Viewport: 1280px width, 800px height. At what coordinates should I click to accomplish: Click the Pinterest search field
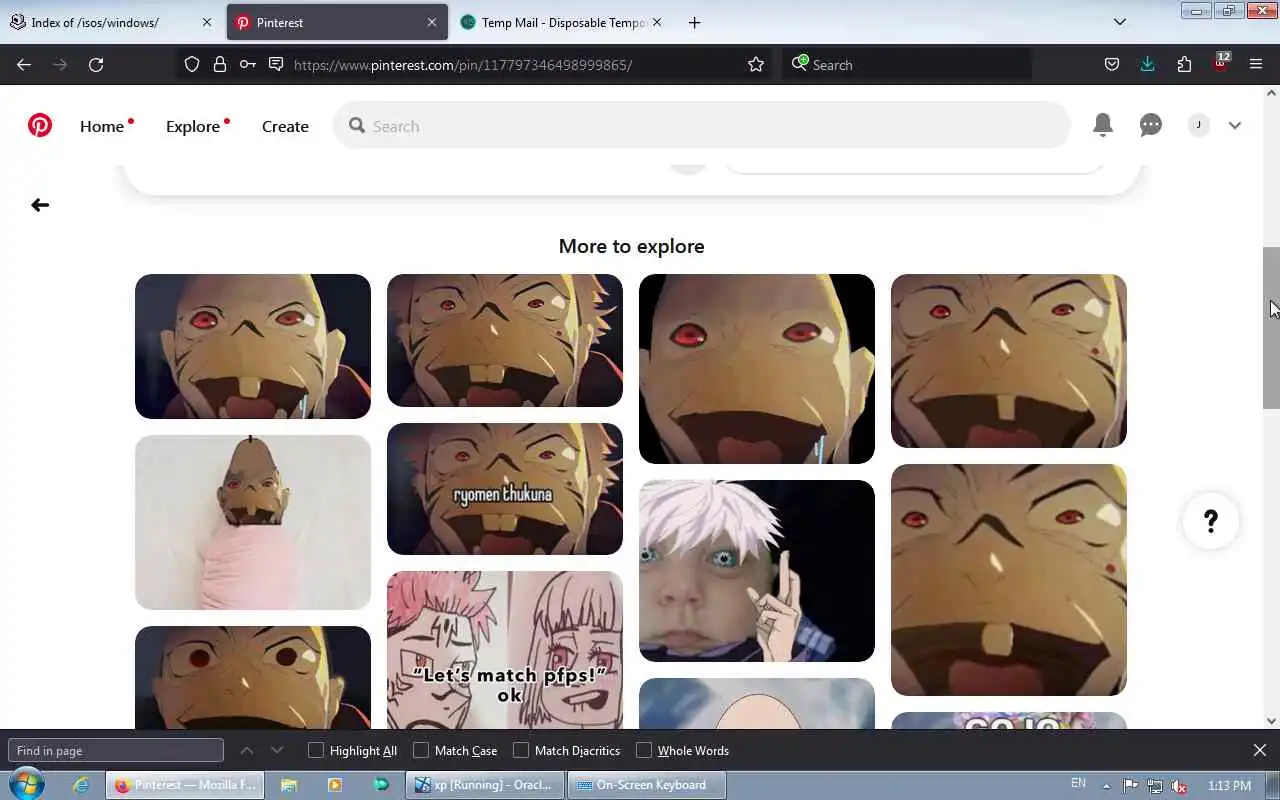click(702, 125)
